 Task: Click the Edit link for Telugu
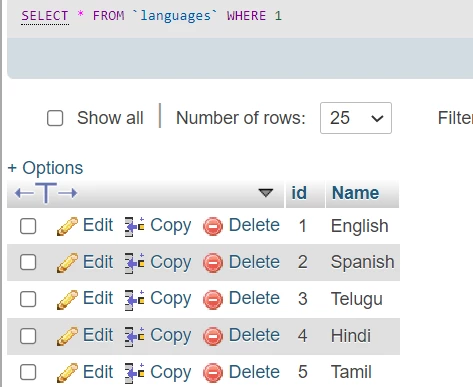click(x=98, y=298)
